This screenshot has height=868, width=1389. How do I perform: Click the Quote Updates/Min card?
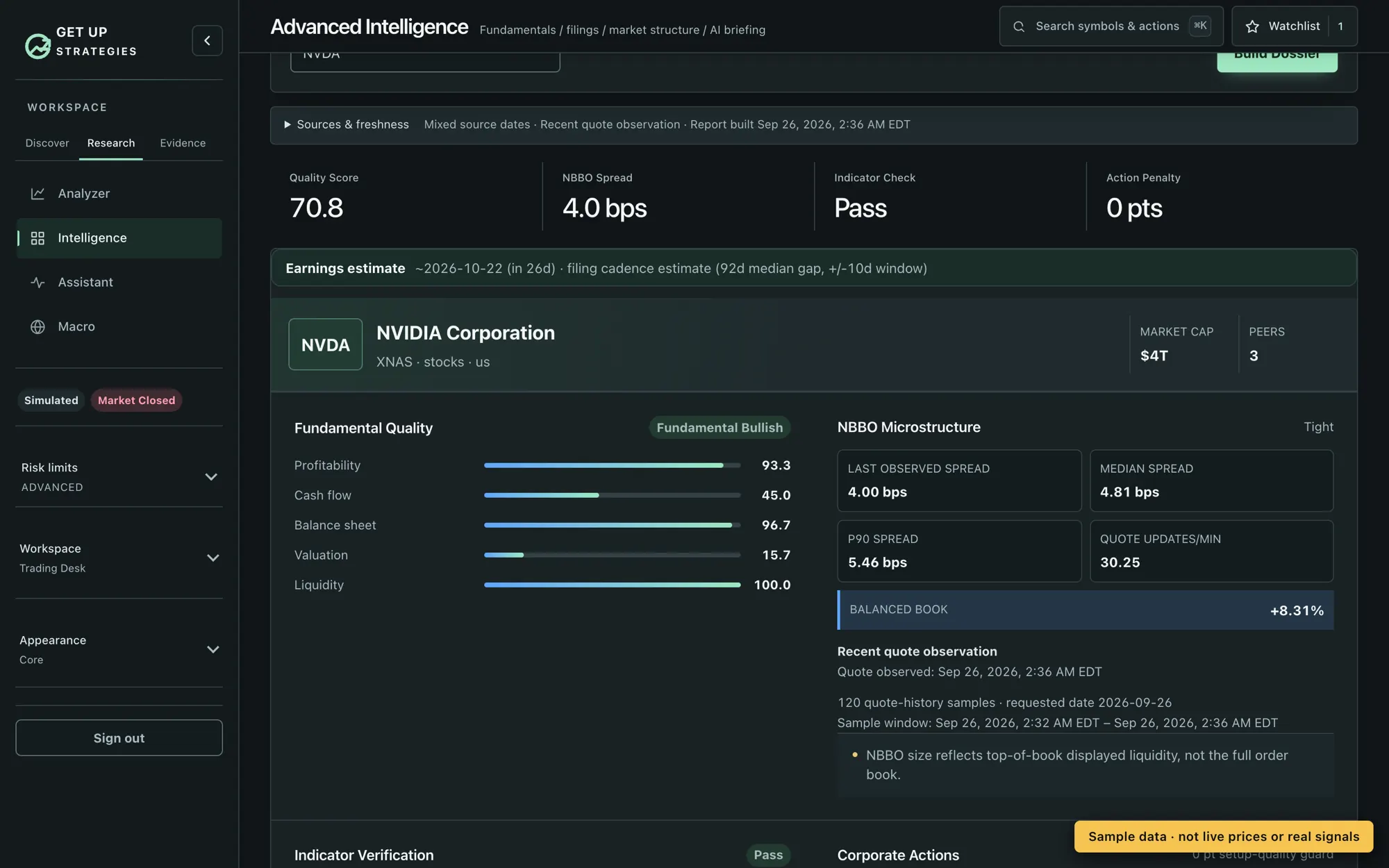pos(1211,551)
